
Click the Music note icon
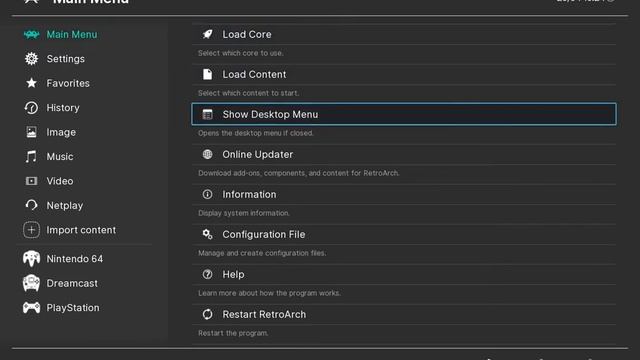click(x=31, y=157)
